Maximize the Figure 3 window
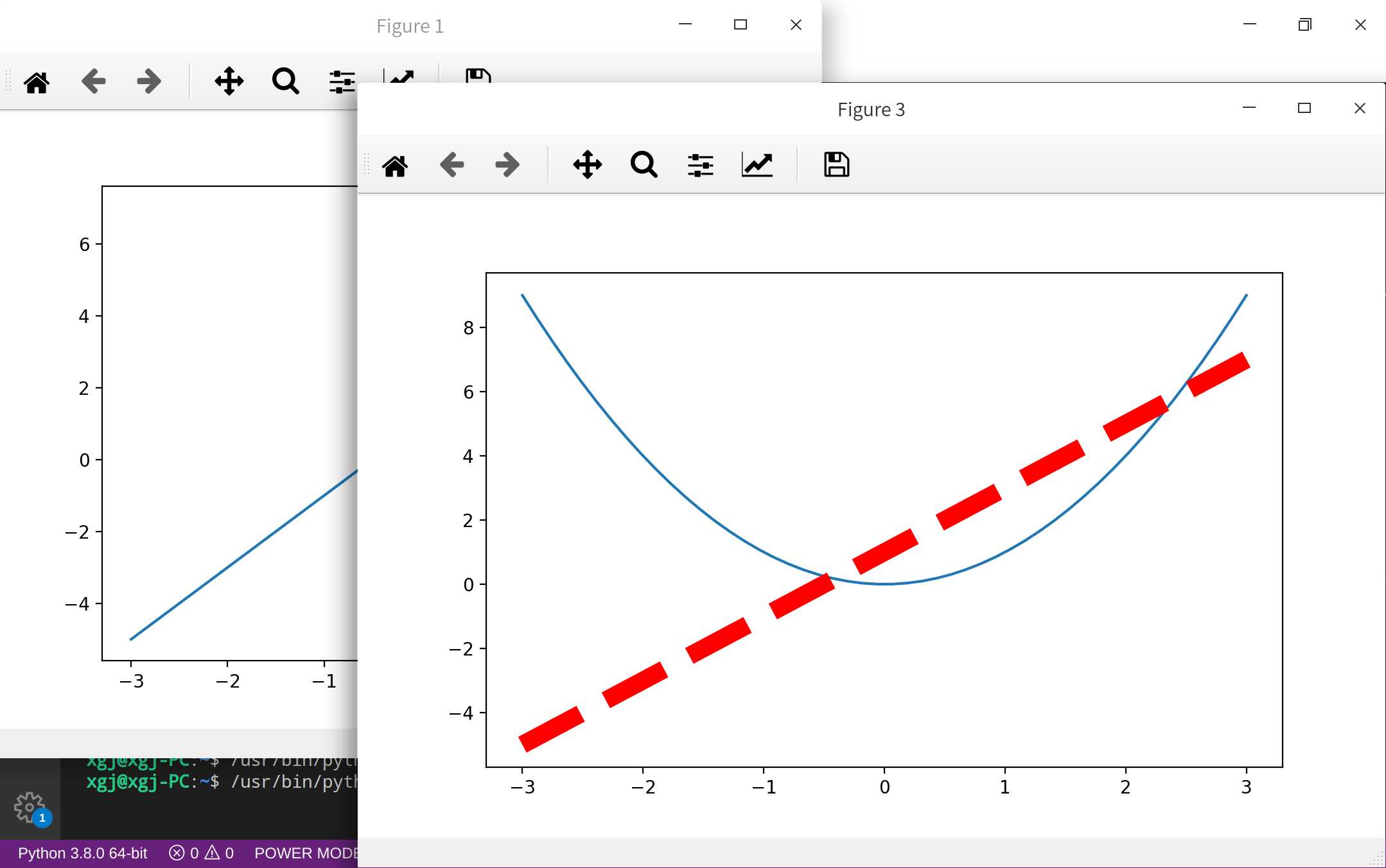The height and width of the screenshot is (868, 1386). 1304,108
